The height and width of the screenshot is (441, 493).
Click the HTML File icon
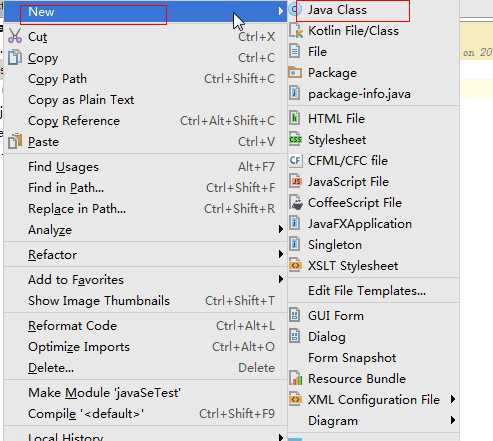pyautogui.click(x=294, y=118)
